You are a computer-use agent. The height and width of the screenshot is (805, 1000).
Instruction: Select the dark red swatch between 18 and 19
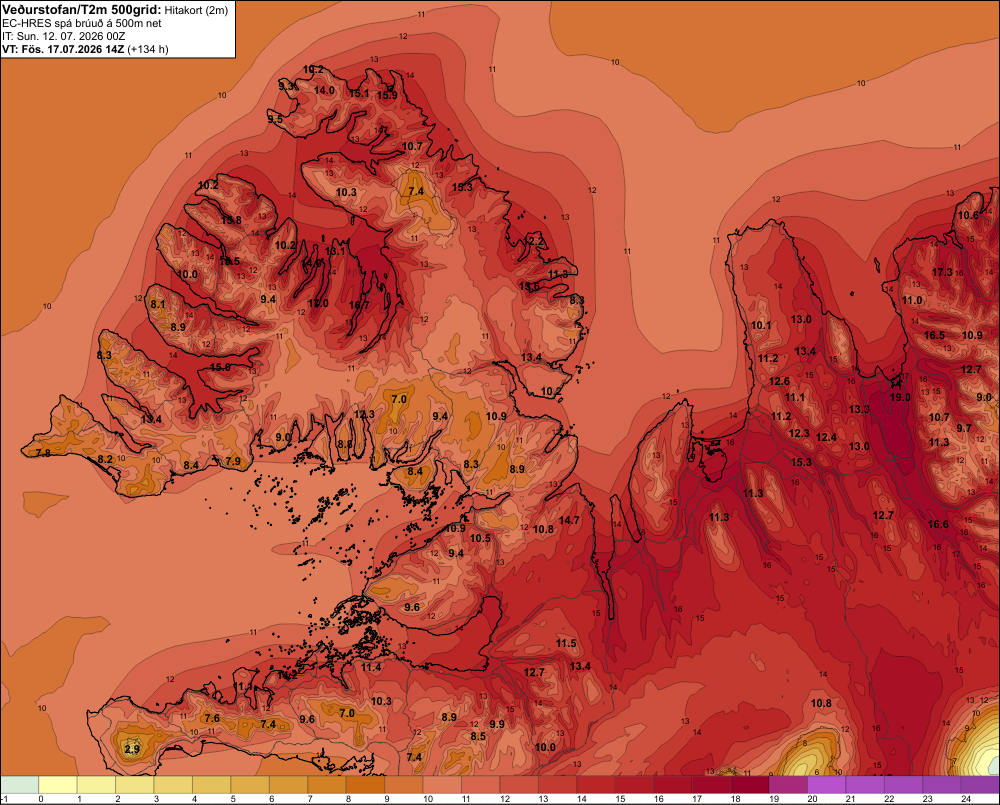point(750,785)
